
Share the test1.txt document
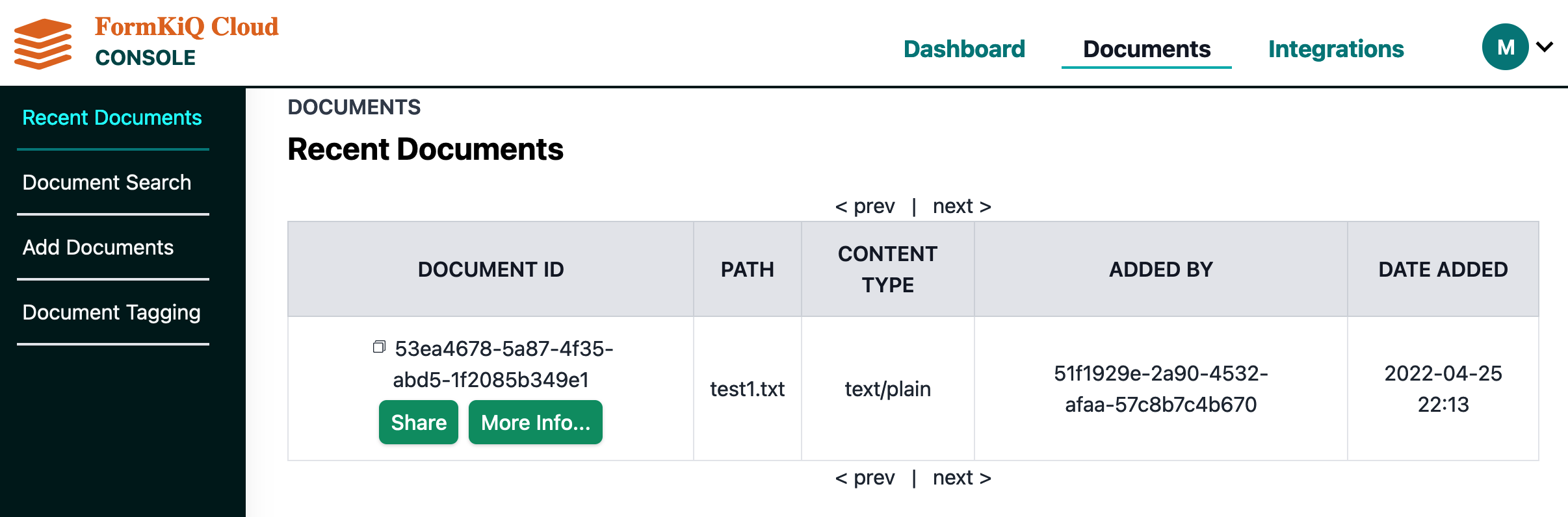tap(419, 422)
